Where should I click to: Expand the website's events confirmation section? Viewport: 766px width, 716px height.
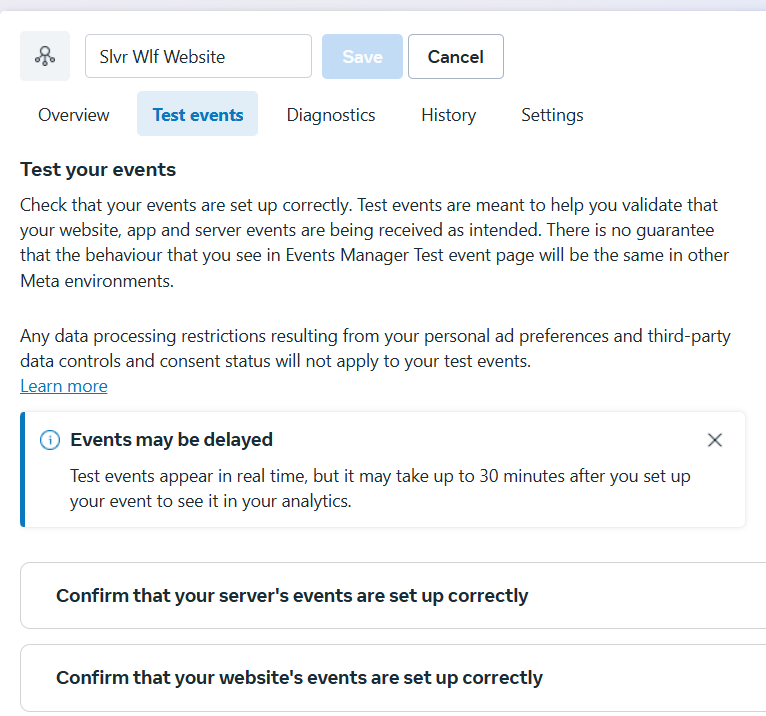click(x=393, y=677)
